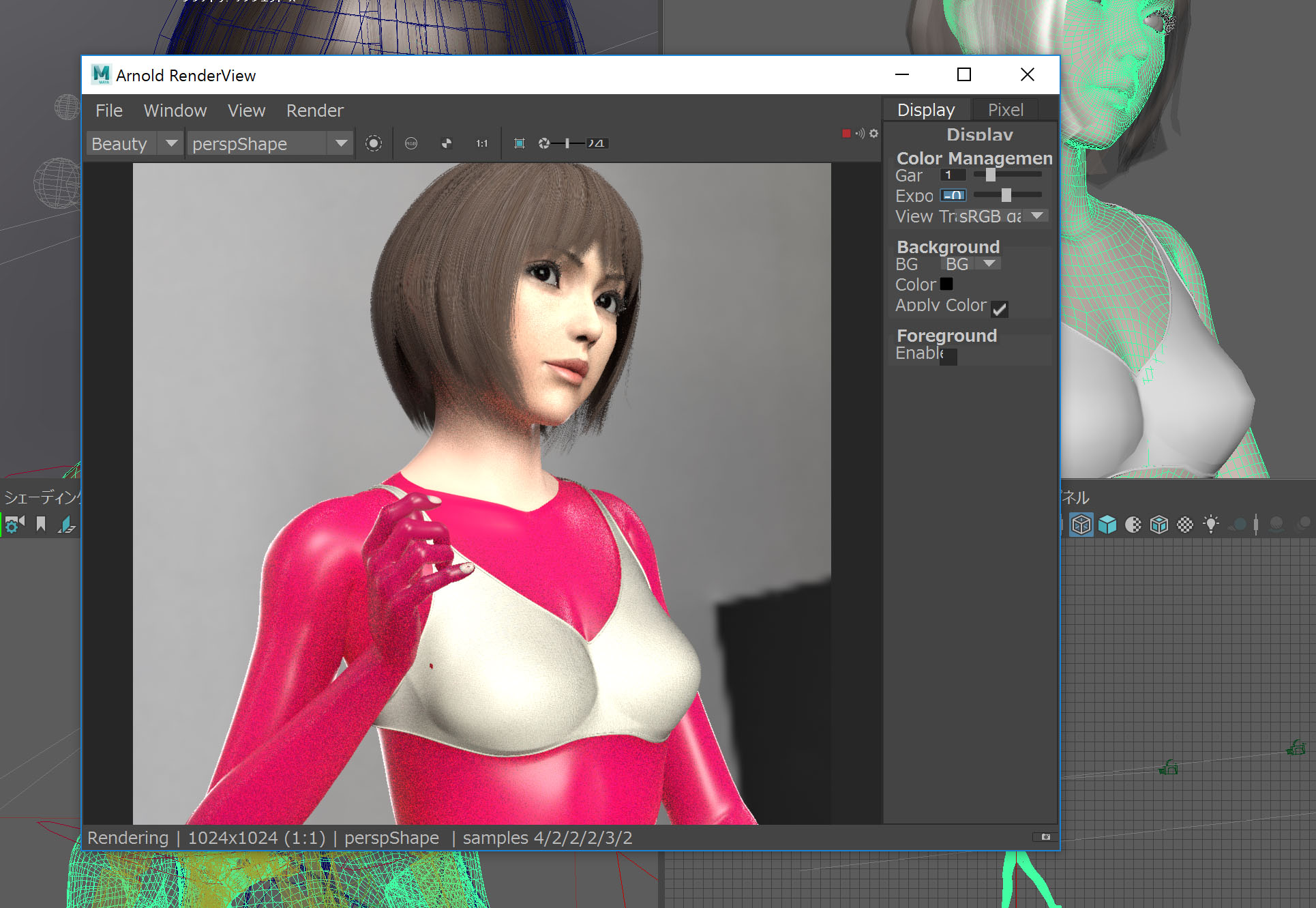This screenshot has width=1316, height=908.
Task: Click the checkered alpha channel toolbar icon
Action: [x=447, y=143]
